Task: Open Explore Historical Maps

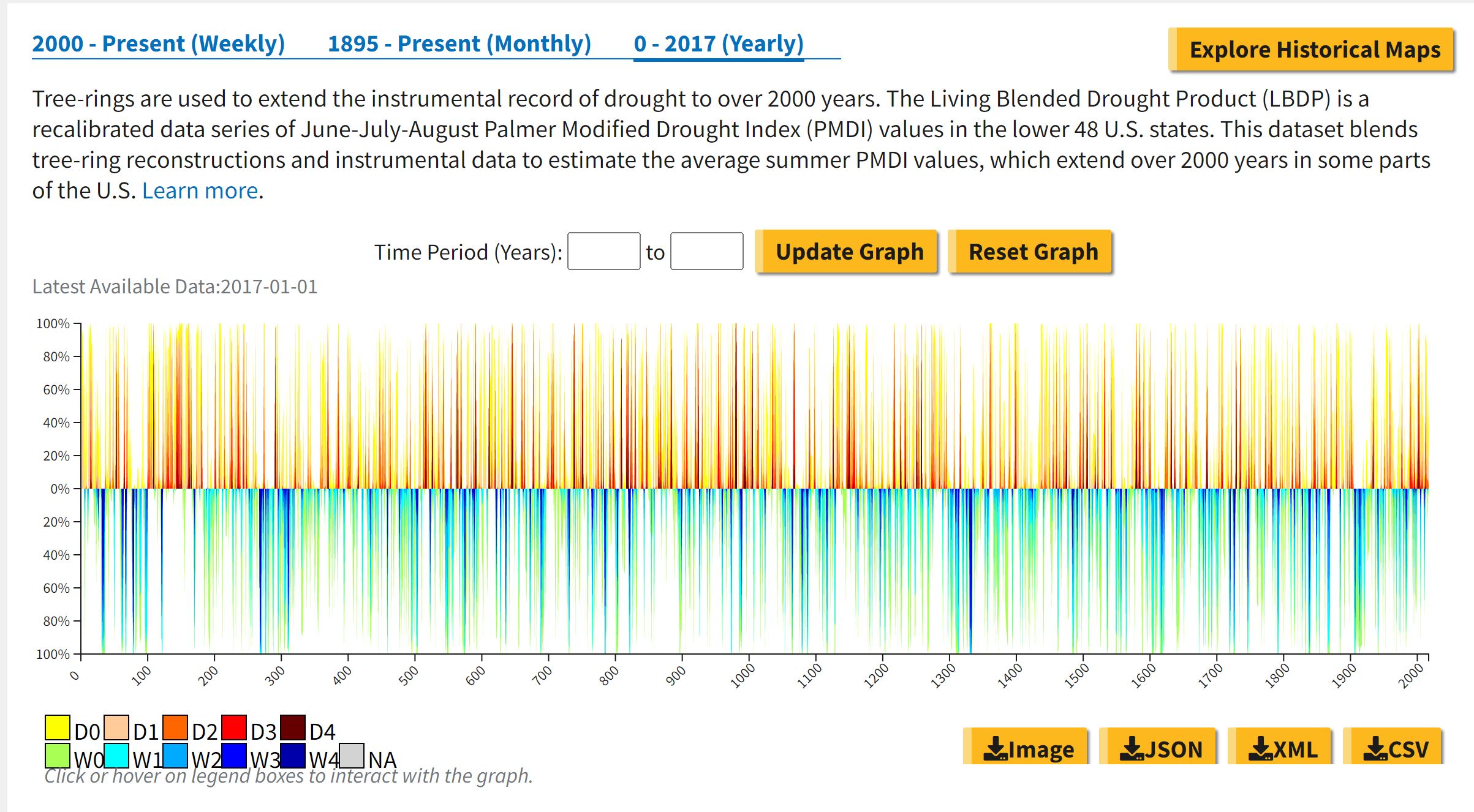Action: (1313, 50)
